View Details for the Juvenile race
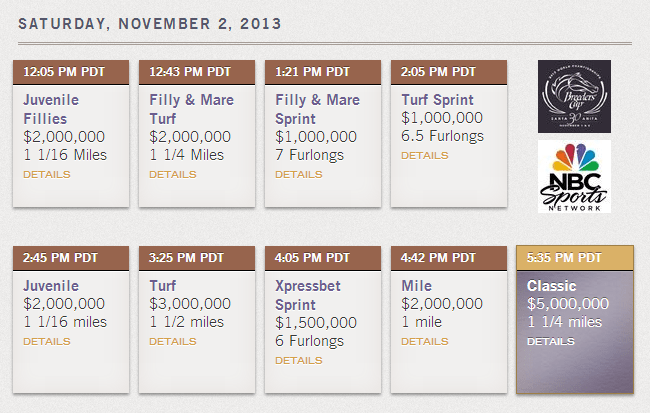The width and height of the screenshot is (650, 415). pos(47,341)
